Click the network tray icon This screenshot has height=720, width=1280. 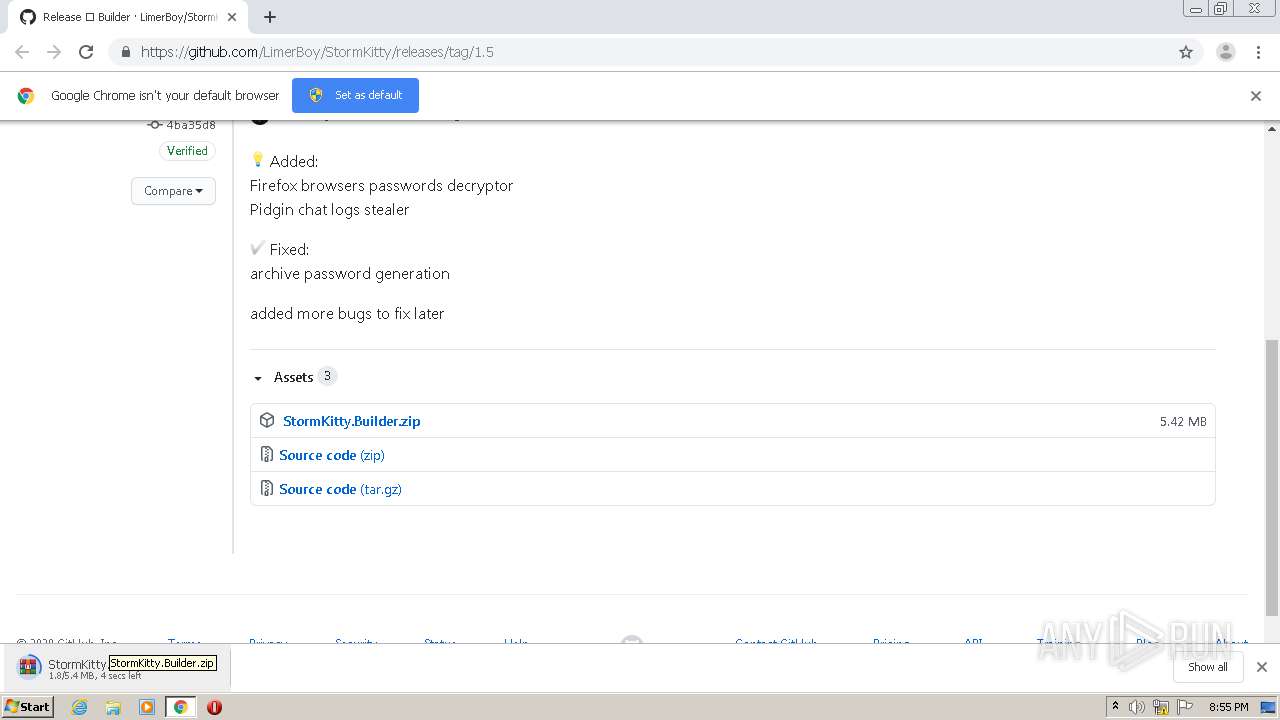point(1161,707)
